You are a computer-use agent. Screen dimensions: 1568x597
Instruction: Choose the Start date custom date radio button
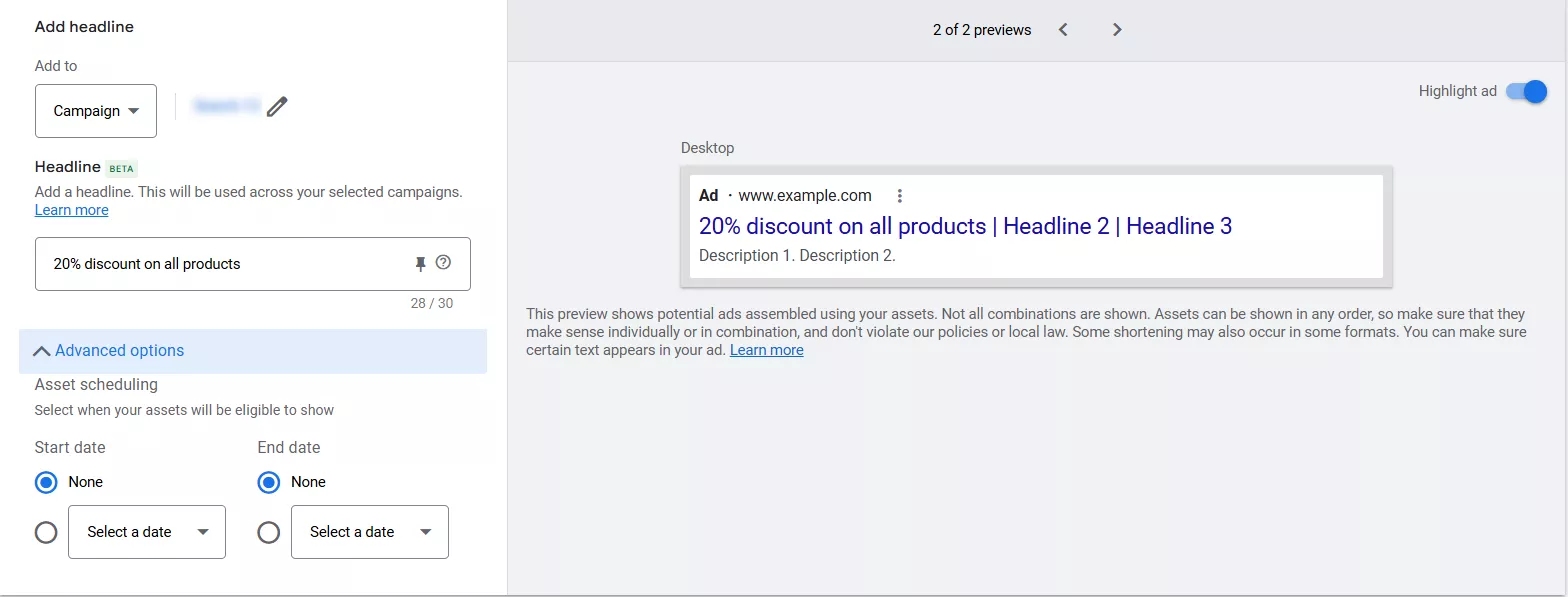(46, 532)
